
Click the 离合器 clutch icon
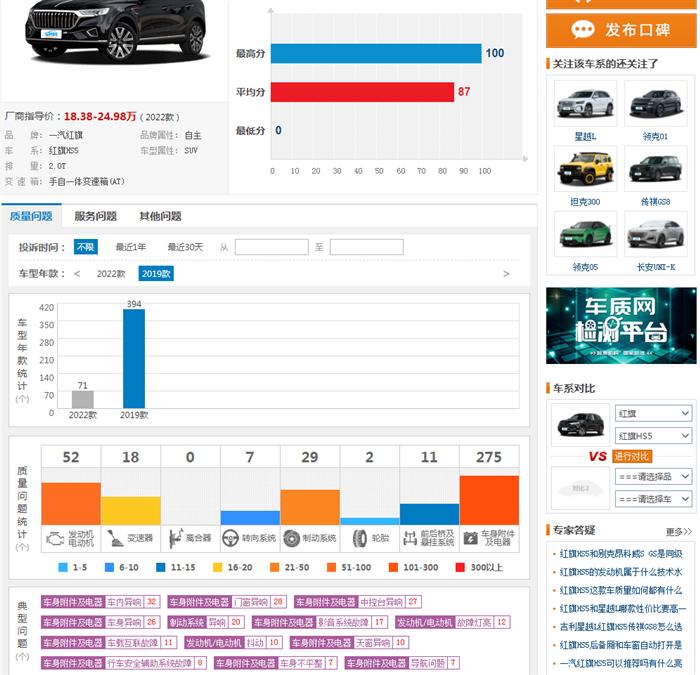tap(176, 538)
